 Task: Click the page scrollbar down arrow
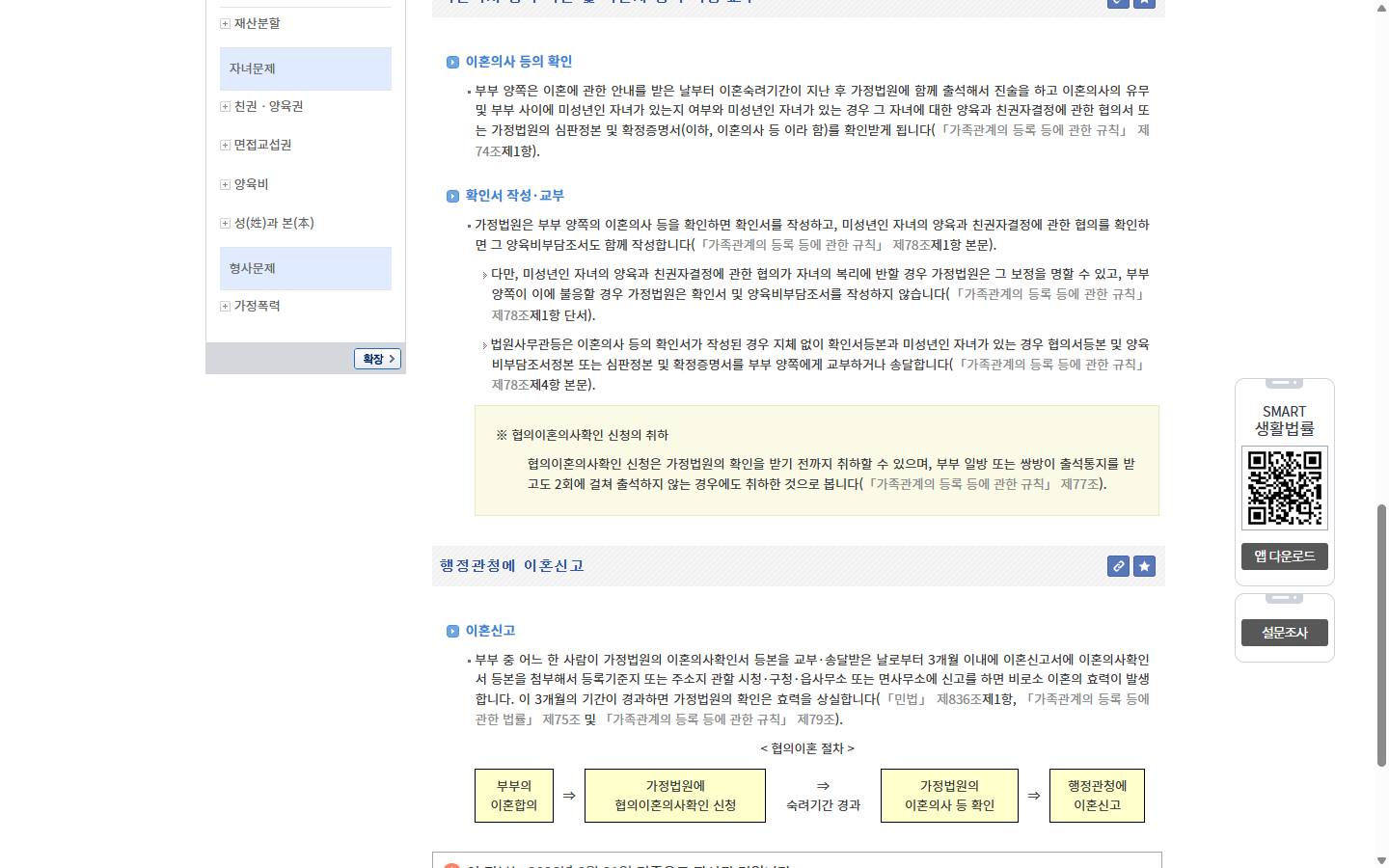pyautogui.click(x=1381, y=860)
